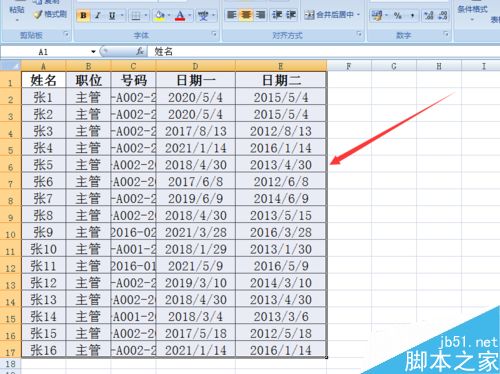Click cell 2019/6/9
The height and width of the screenshot is (374, 500).
(x=196, y=198)
